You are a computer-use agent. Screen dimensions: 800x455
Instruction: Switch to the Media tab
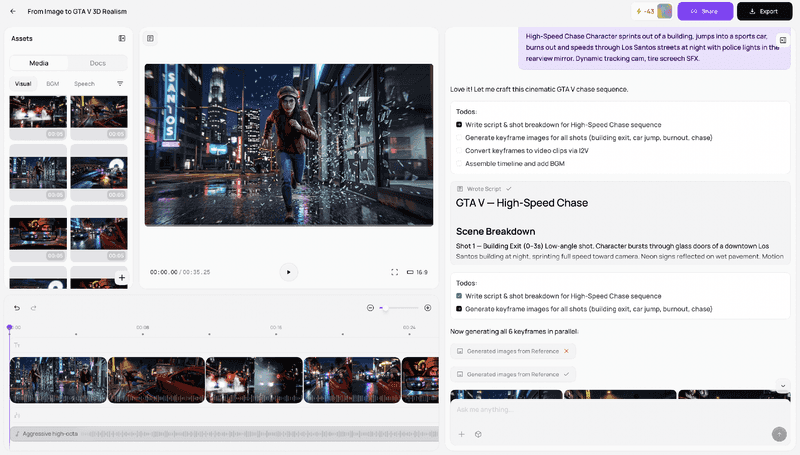tap(39, 63)
